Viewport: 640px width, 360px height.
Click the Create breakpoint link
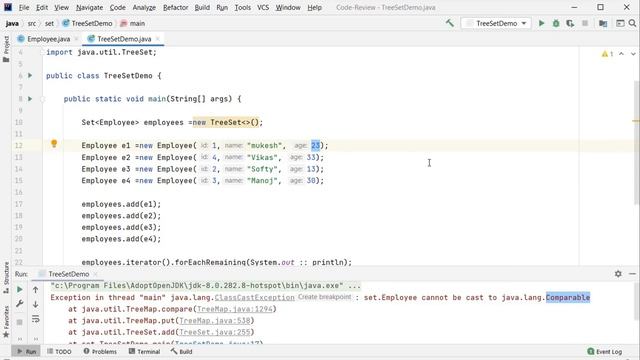pyautogui.click(x=324, y=297)
